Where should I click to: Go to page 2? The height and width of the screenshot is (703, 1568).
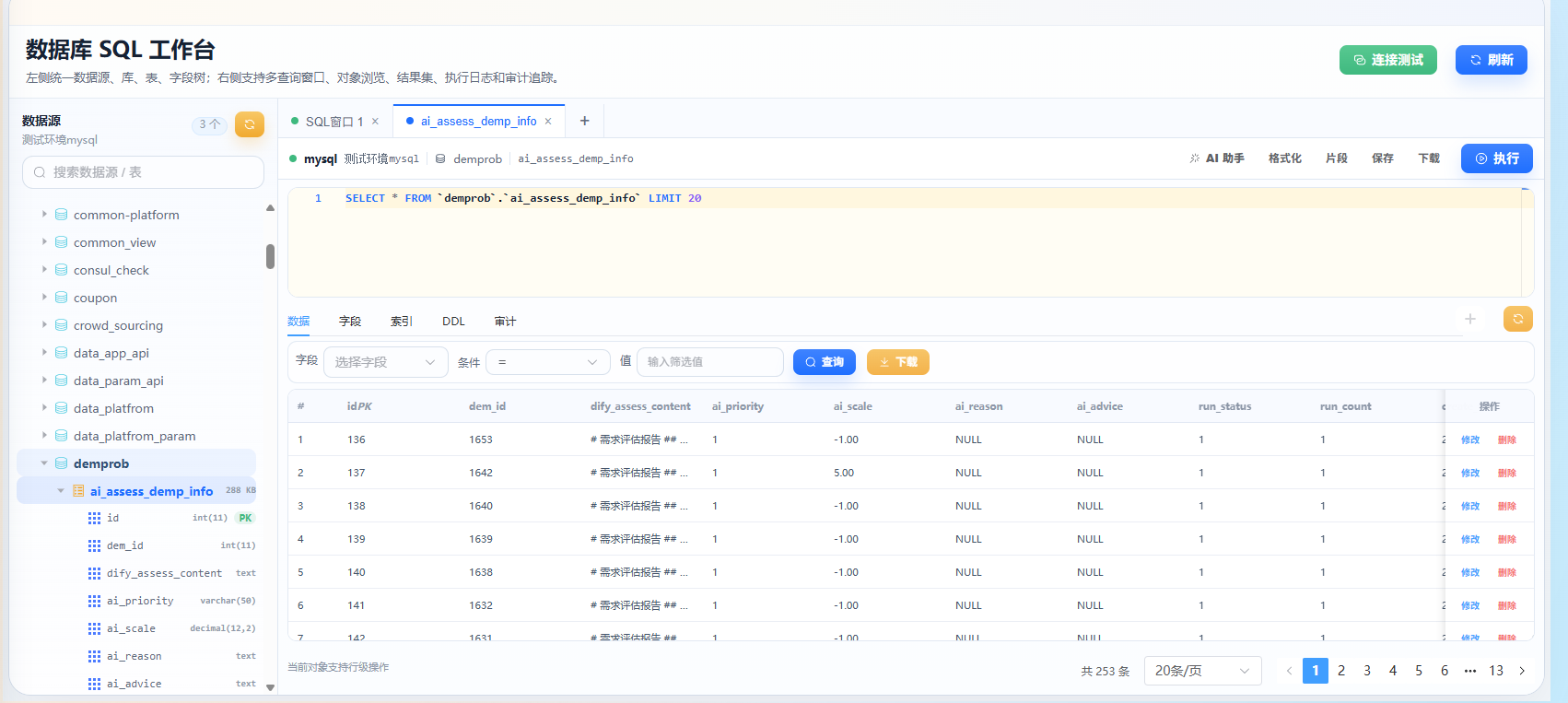coord(1341,671)
